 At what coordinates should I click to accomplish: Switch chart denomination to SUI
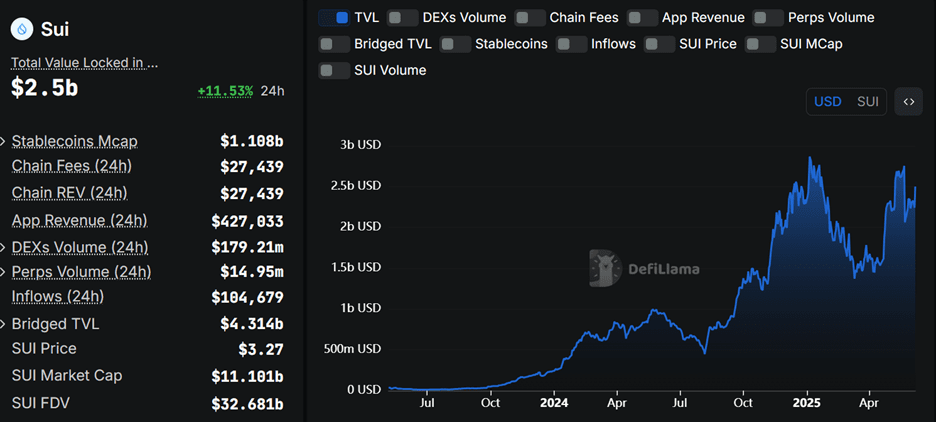[867, 102]
